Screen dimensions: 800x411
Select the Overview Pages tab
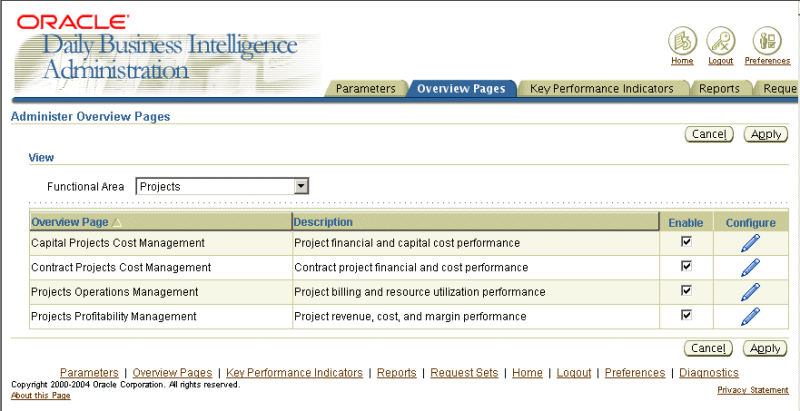(x=461, y=89)
